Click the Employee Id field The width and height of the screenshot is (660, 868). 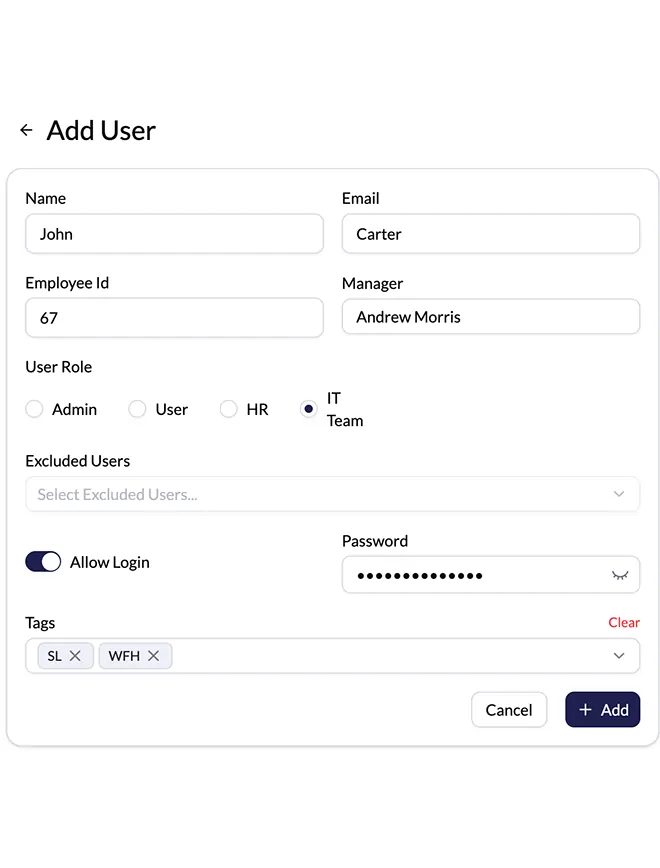coord(174,318)
